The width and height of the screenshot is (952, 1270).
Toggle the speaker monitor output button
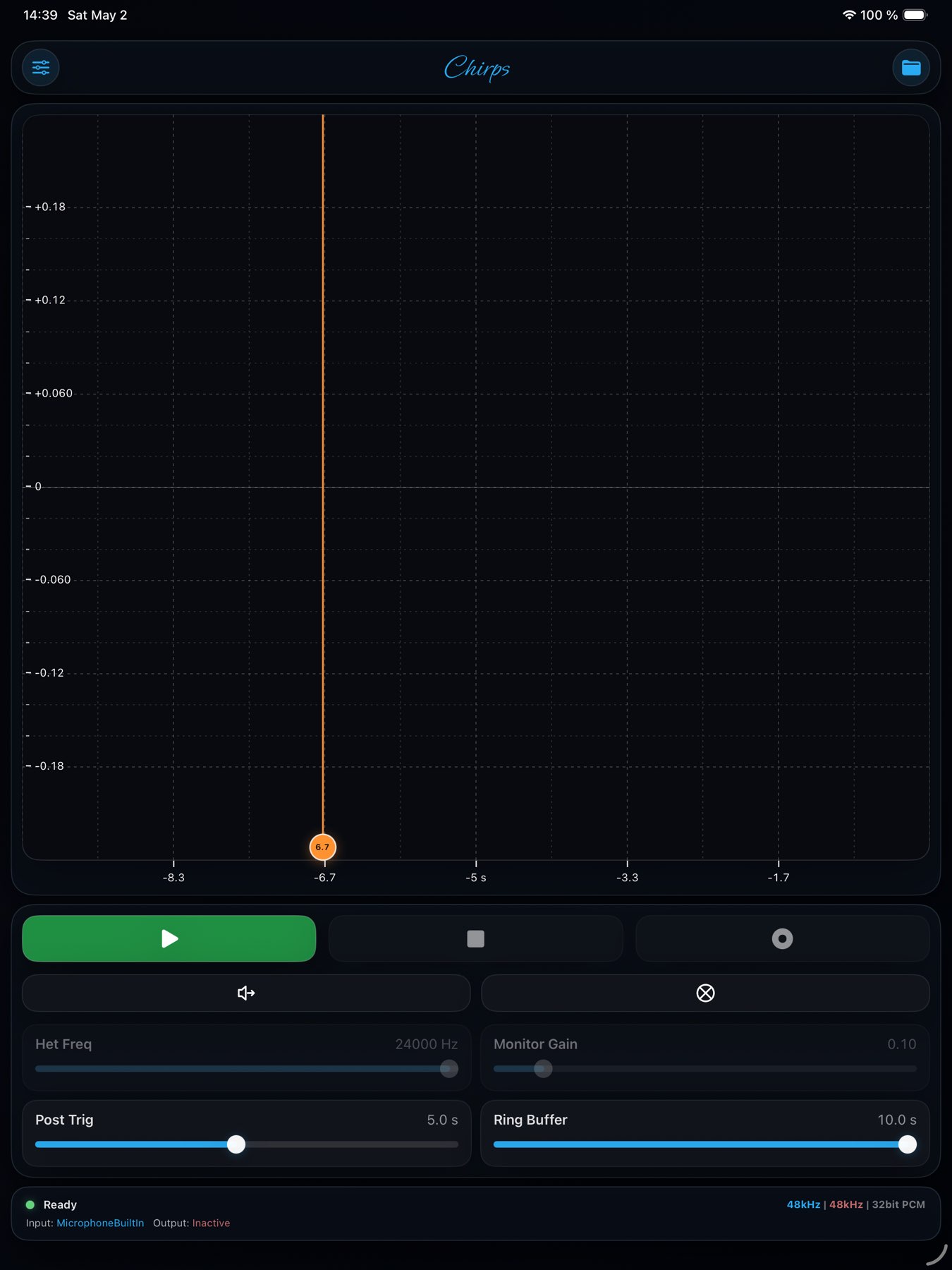(x=246, y=993)
